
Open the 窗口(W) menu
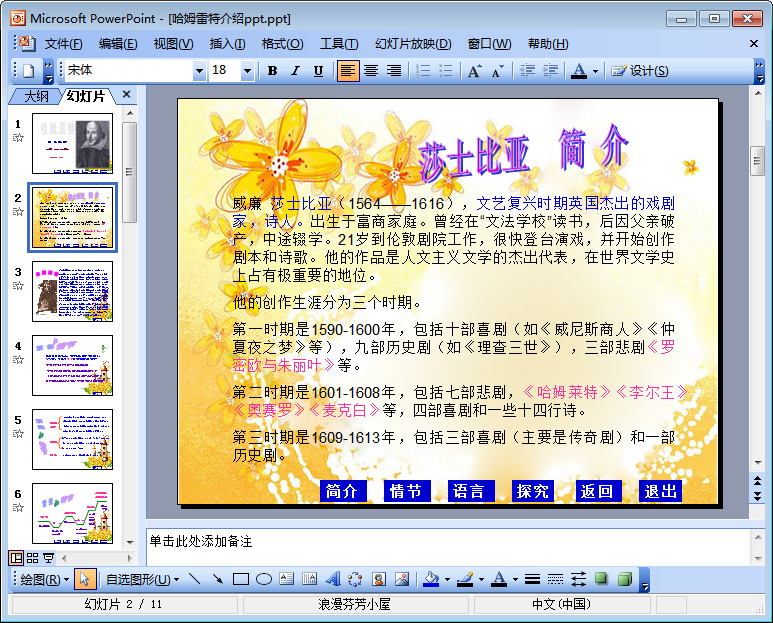pos(490,44)
